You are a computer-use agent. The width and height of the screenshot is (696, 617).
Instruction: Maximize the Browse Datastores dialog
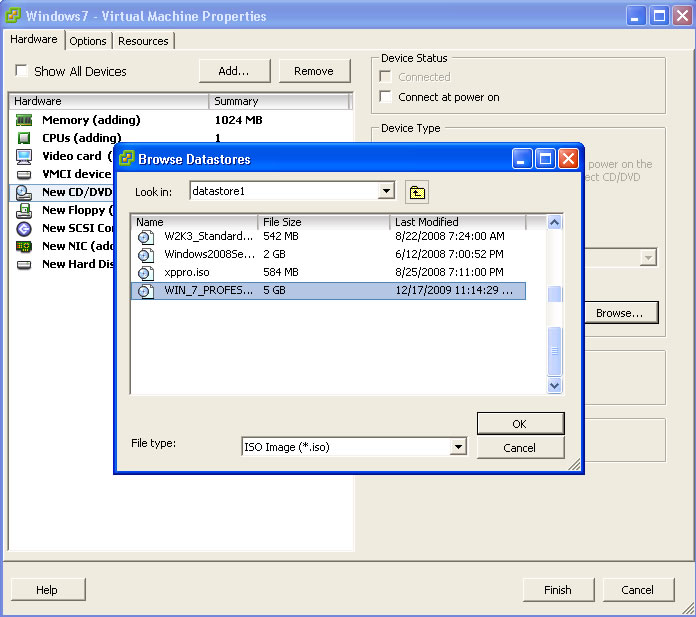click(546, 158)
